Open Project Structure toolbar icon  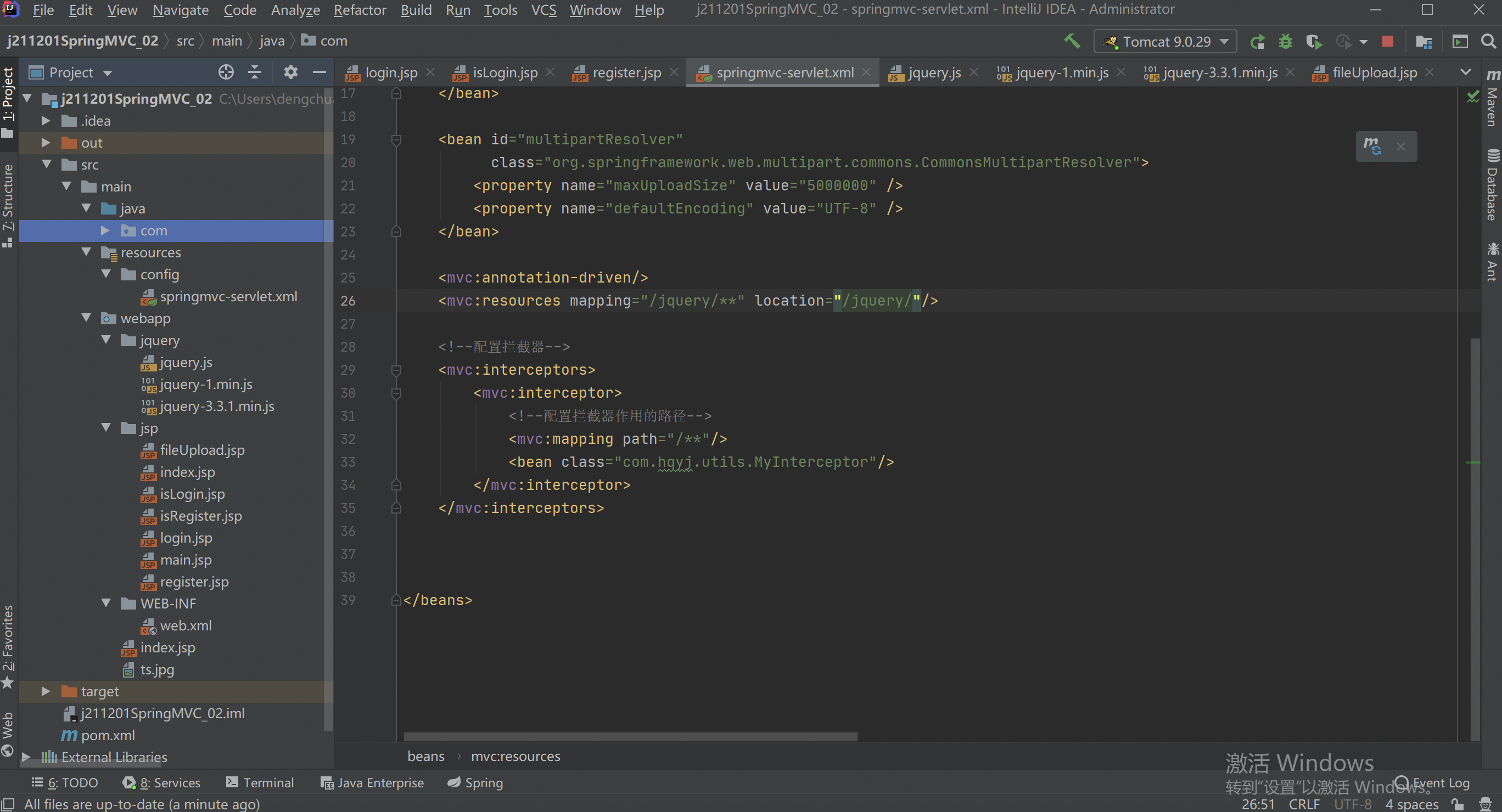click(1424, 41)
